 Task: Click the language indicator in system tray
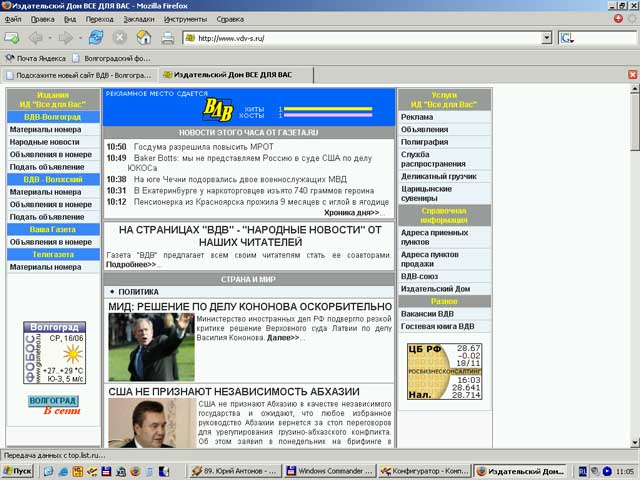(583, 471)
